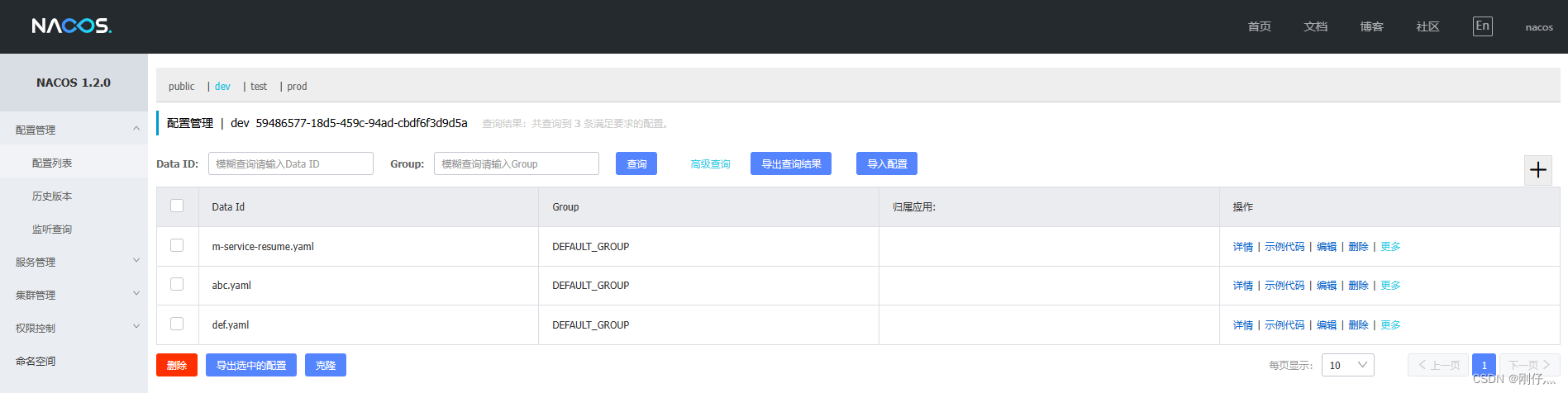1568x393 pixels.
Task: Go to 首页 in top navigation
Action: click(x=1260, y=26)
